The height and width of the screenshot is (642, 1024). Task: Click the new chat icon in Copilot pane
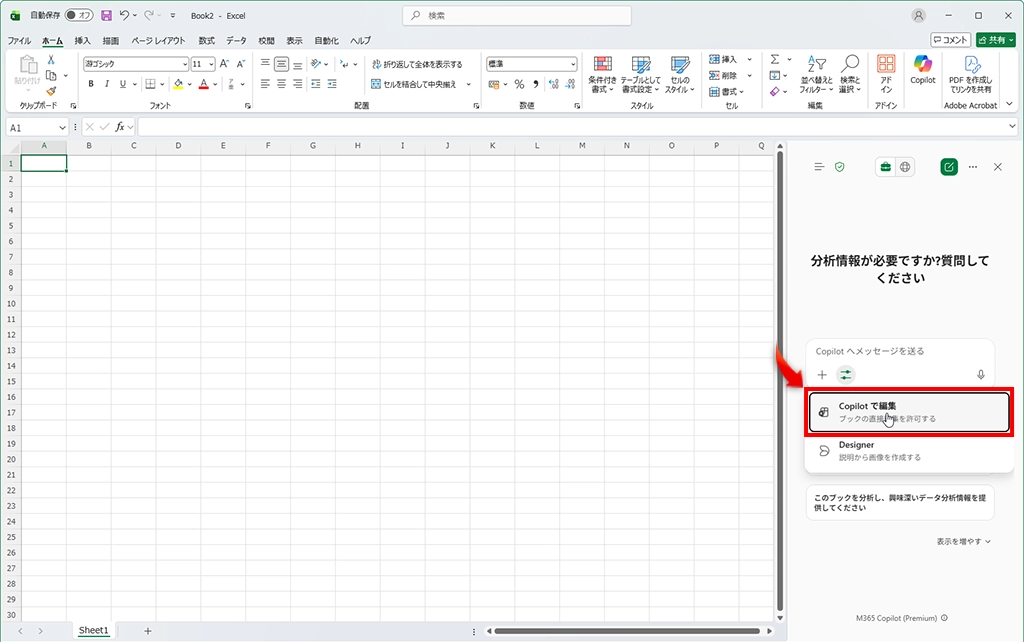(948, 167)
